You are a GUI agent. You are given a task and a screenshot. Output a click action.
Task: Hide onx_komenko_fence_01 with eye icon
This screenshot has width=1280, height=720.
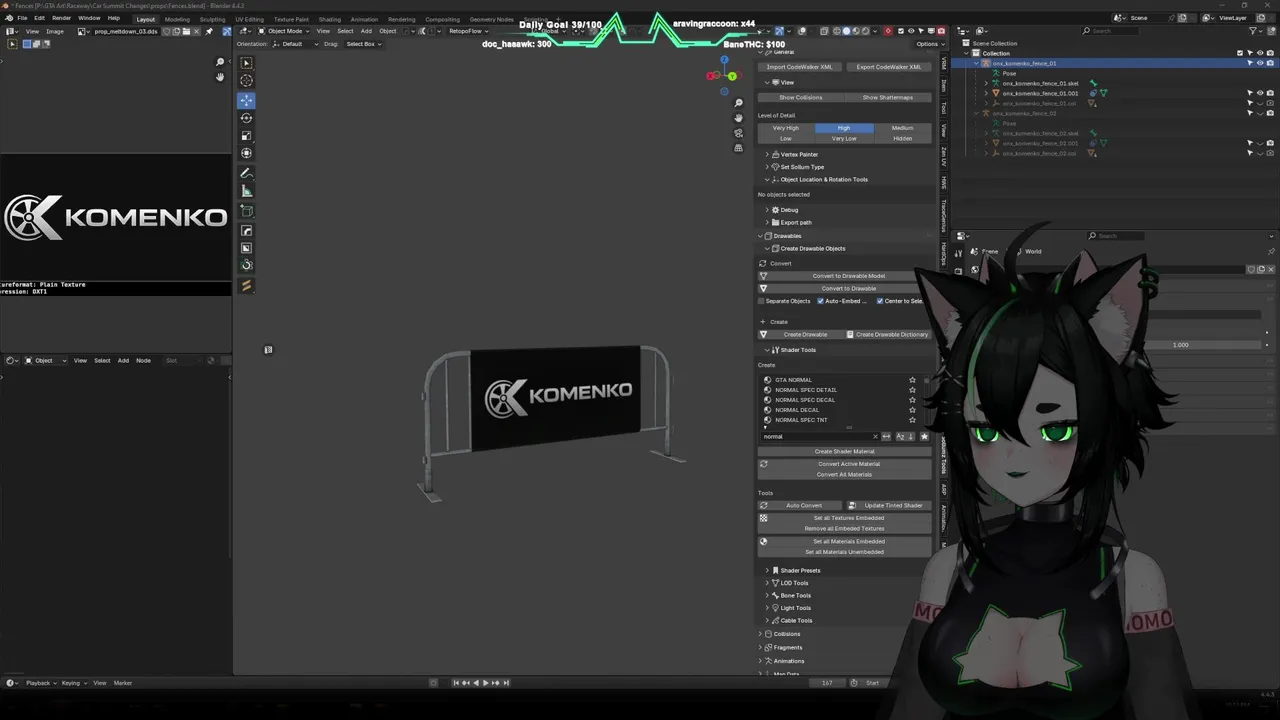tap(1260, 63)
